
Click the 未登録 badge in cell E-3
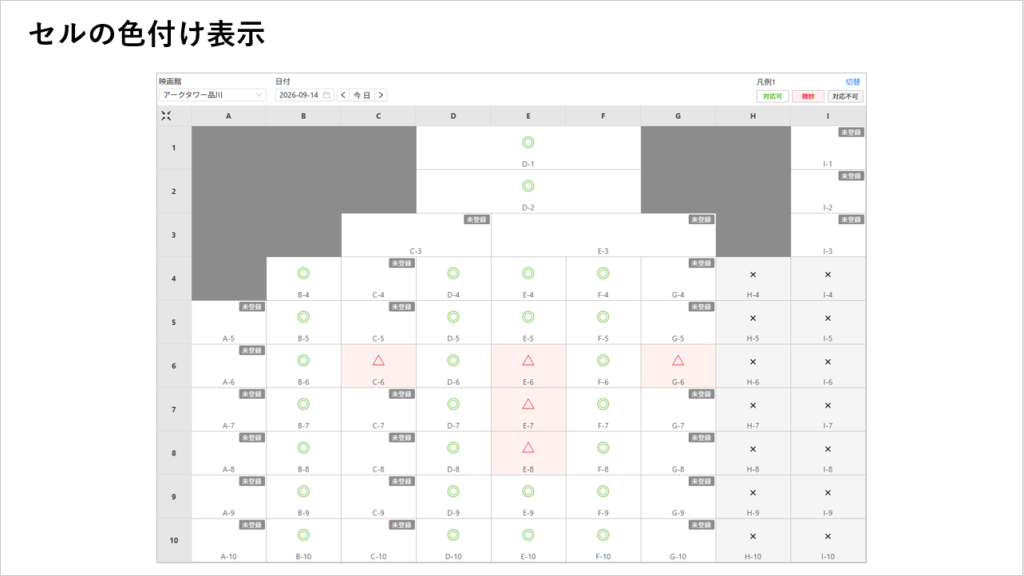(x=701, y=219)
